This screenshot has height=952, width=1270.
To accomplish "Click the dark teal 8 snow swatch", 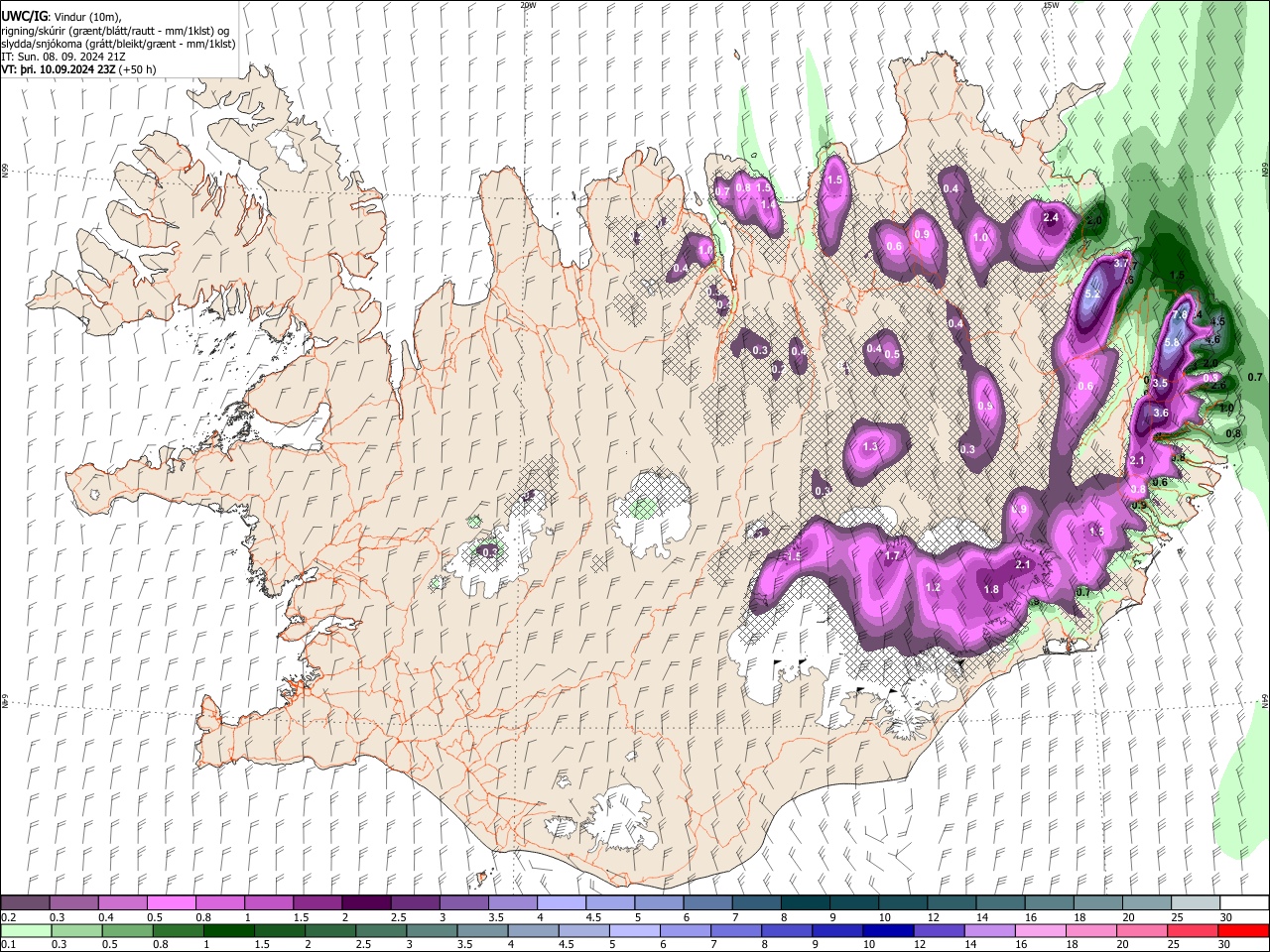I will point(804,902).
